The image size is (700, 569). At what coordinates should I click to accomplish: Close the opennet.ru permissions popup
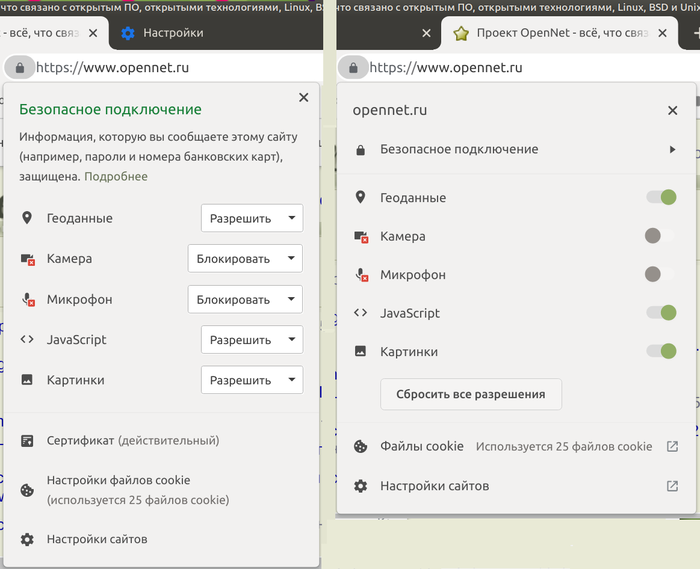(672, 110)
